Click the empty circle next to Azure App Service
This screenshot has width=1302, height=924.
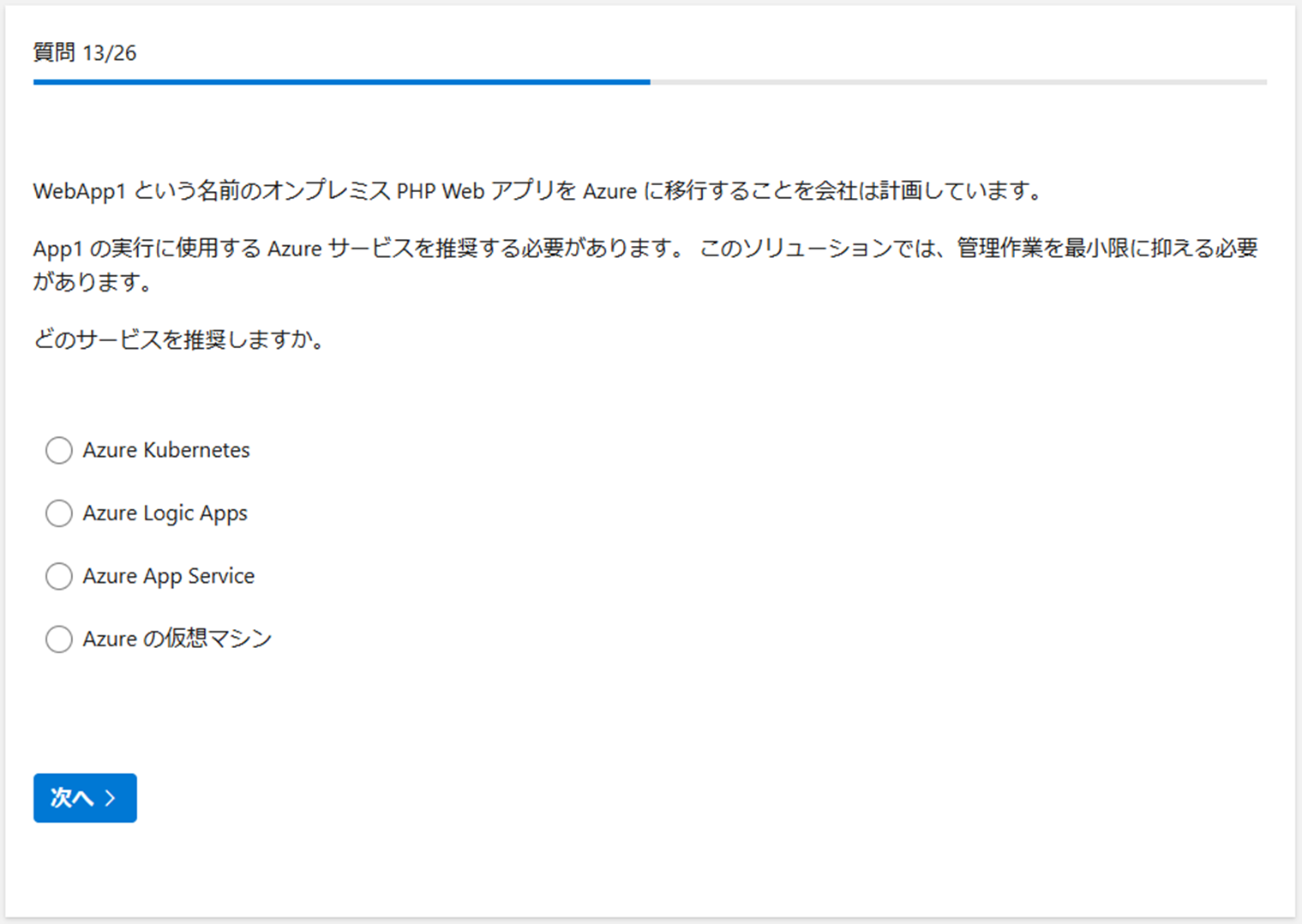(x=58, y=576)
